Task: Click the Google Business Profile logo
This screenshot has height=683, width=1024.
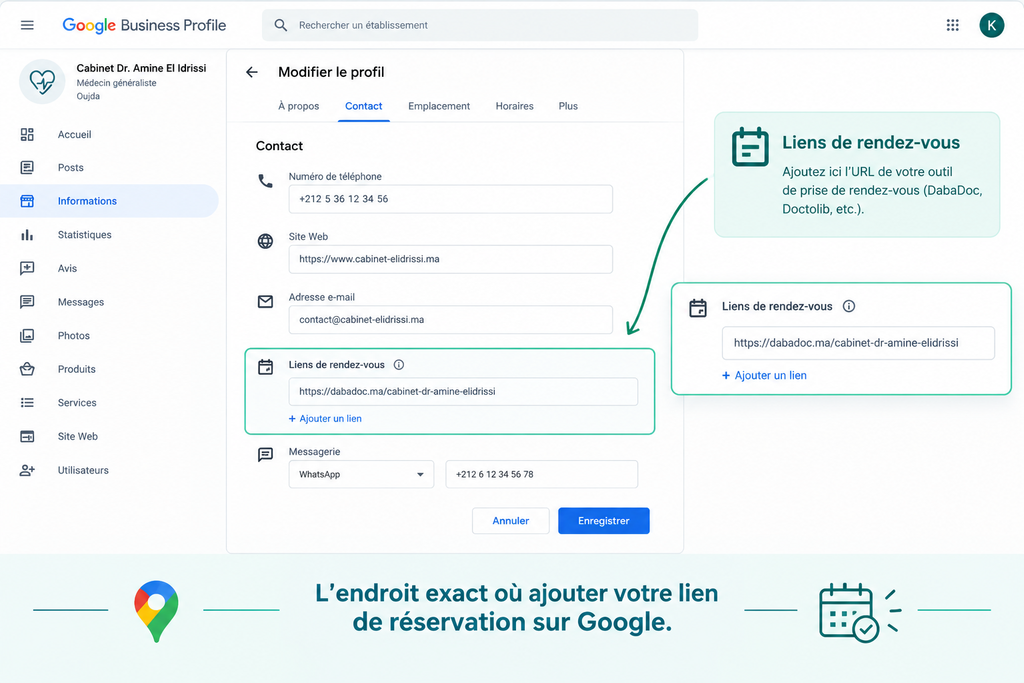Action: (x=144, y=25)
